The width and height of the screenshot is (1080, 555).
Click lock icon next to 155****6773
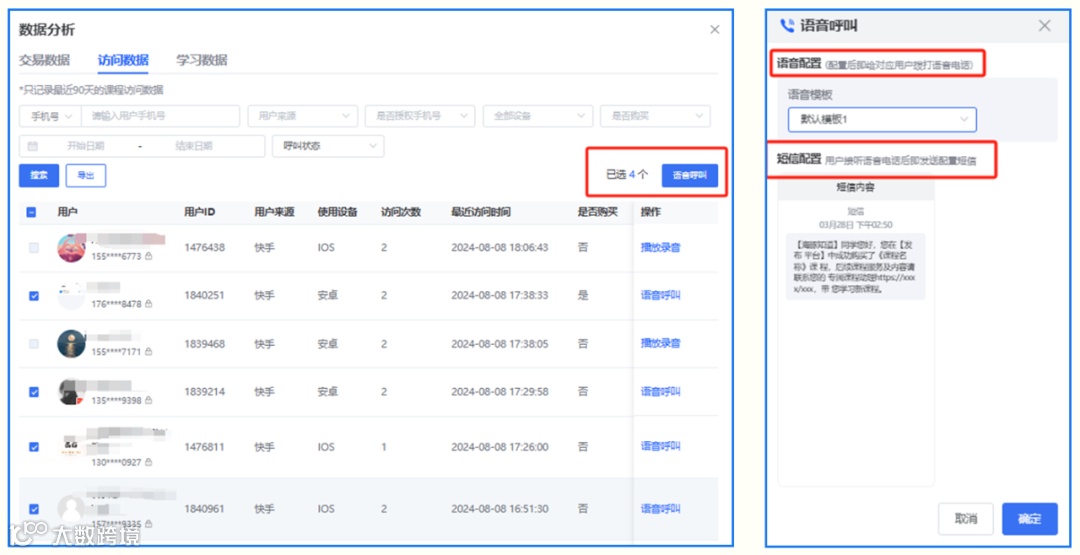point(149,256)
